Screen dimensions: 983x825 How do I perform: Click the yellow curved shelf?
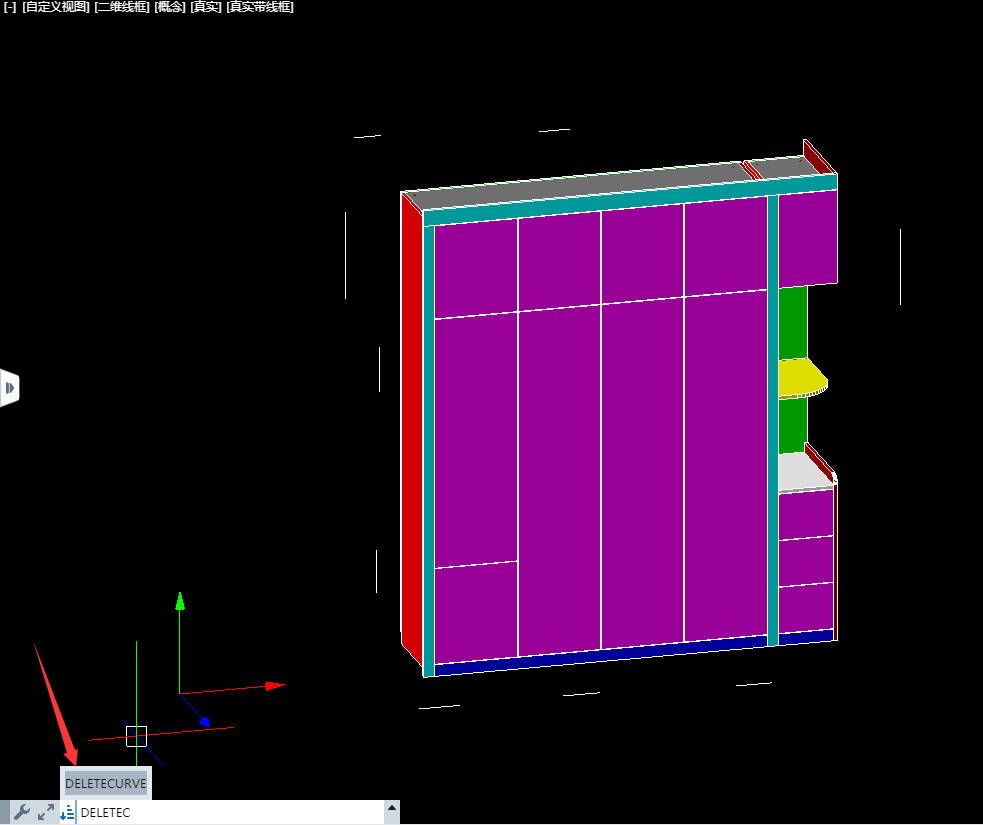click(x=800, y=377)
